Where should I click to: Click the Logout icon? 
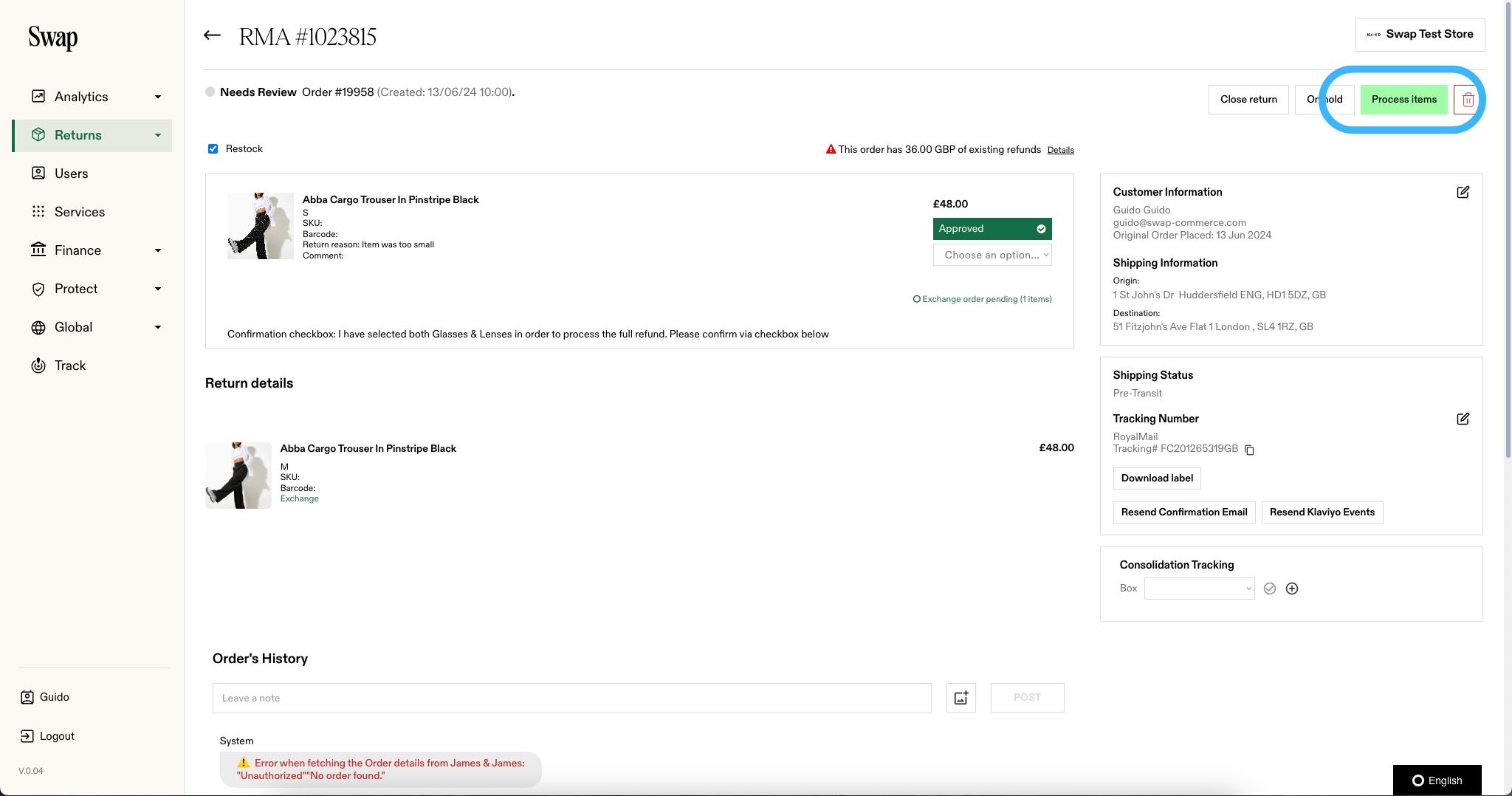[x=27, y=736]
